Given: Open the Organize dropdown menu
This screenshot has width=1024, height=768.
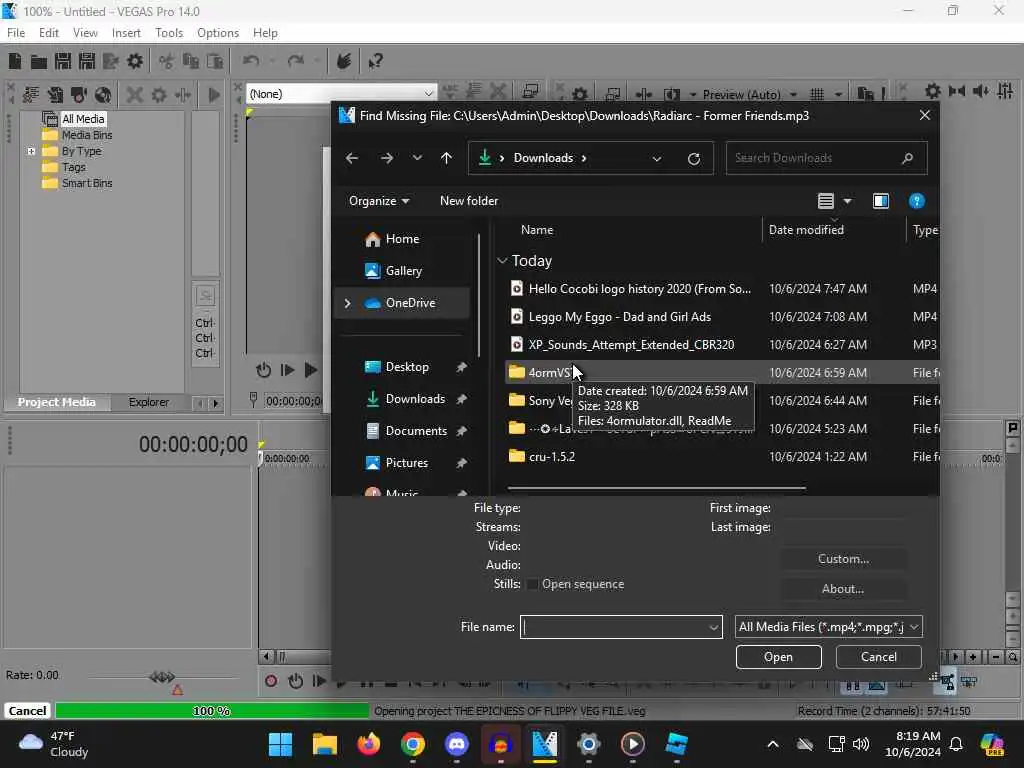Looking at the screenshot, I should (x=379, y=201).
